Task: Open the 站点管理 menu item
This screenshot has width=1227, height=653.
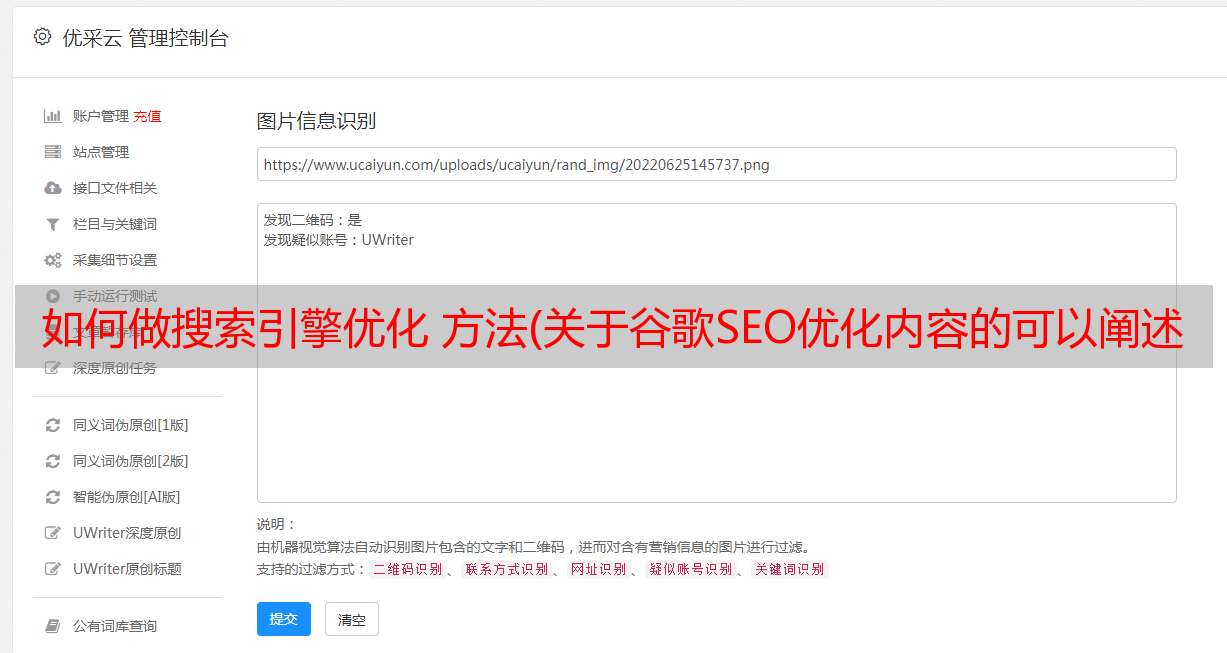Action: click(x=101, y=152)
